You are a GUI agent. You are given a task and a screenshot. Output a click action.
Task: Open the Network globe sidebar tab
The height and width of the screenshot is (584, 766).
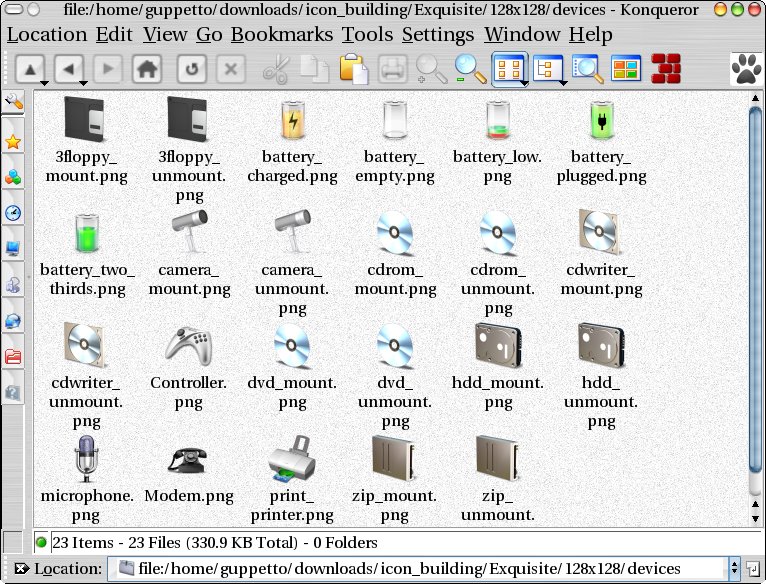tap(13, 322)
